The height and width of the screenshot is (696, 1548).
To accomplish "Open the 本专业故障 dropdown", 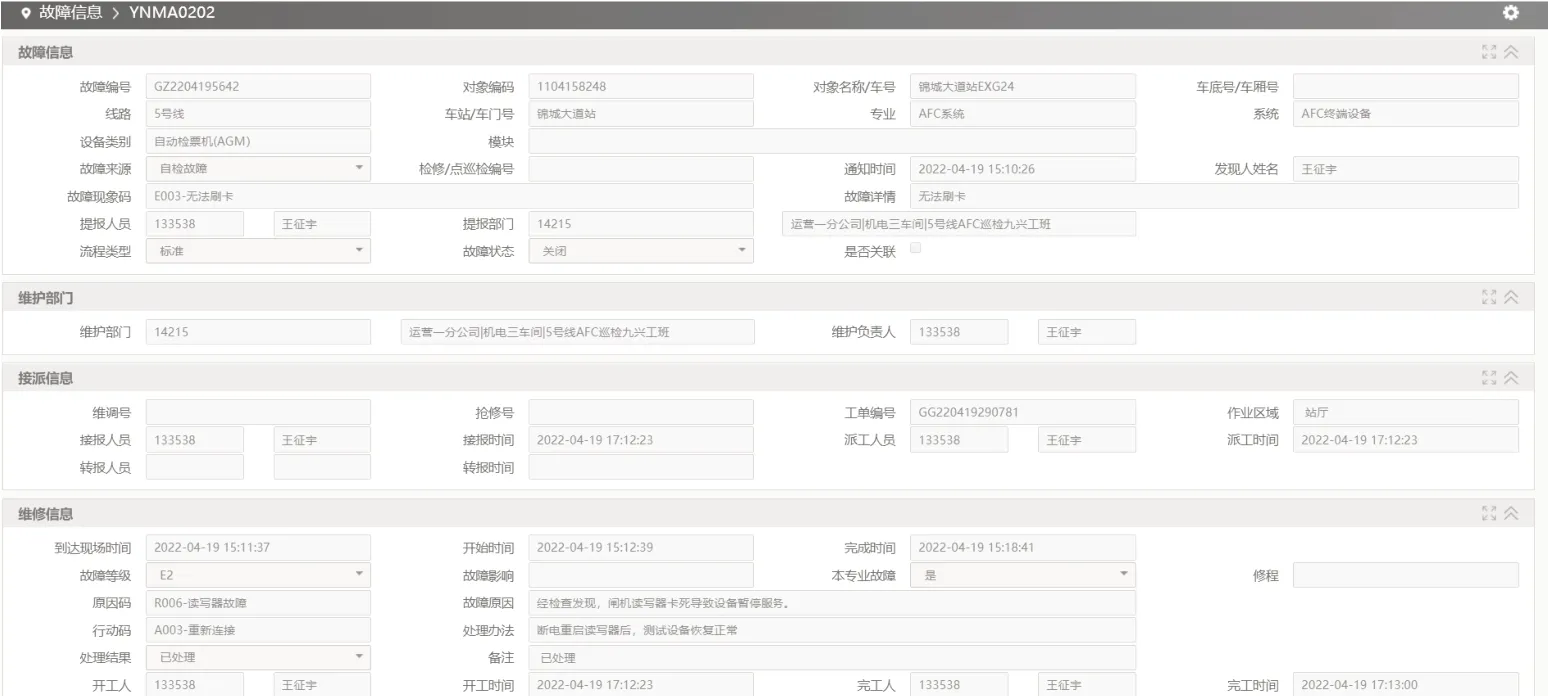I will [x=1023, y=575].
